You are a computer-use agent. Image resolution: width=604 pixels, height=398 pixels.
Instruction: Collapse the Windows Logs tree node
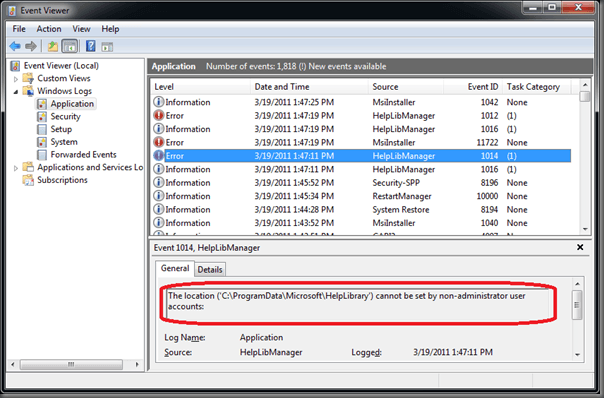click(16, 92)
